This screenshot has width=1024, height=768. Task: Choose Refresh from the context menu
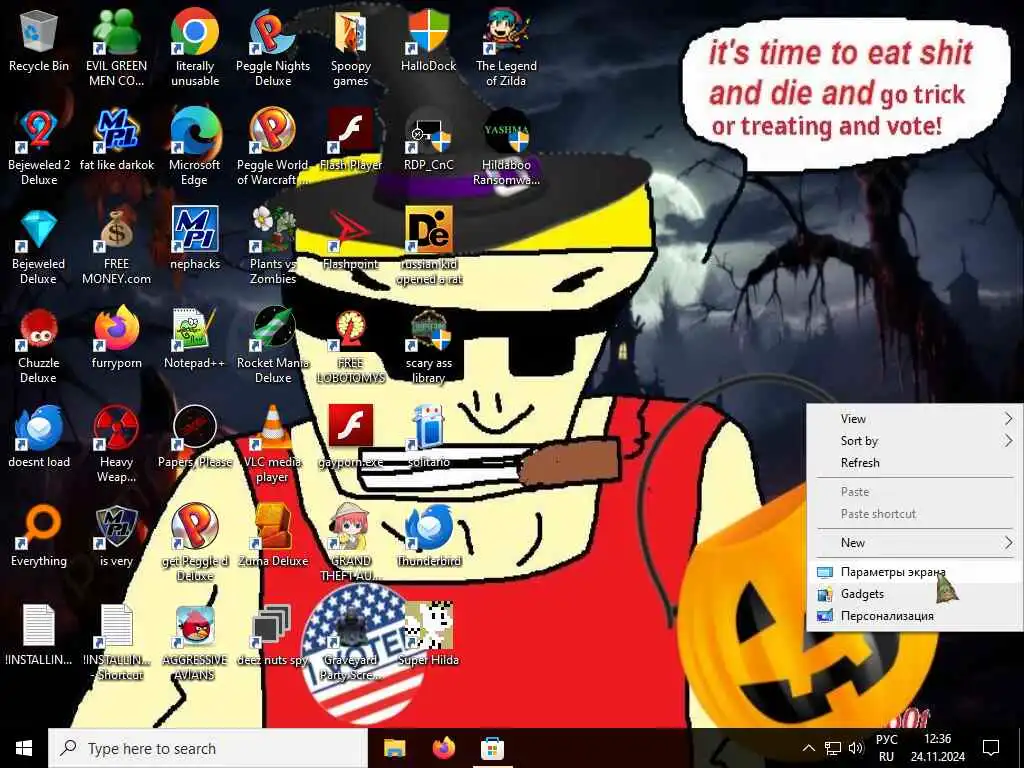(x=915, y=463)
